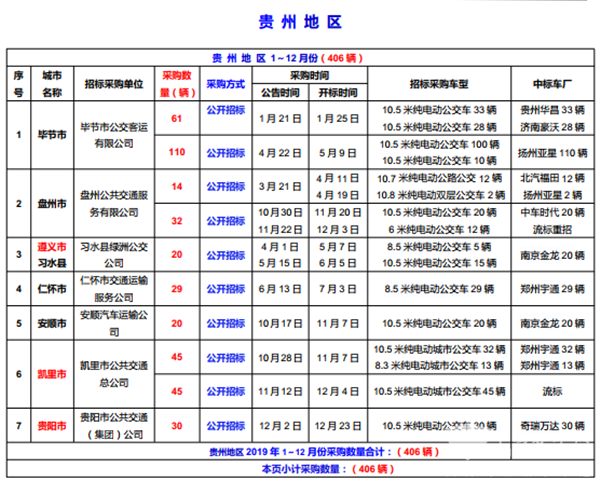Select the 招标采购单位 column header
This screenshot has height=481, width=600.
pyautogui.click(x=114, y=84)
